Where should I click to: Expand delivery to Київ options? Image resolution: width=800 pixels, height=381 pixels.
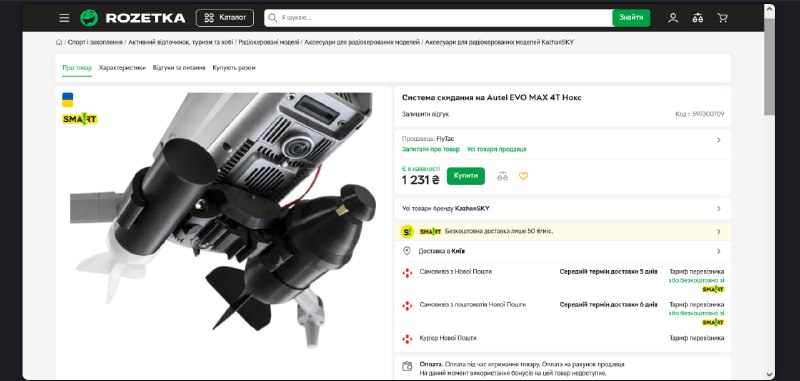click(562, 251)
